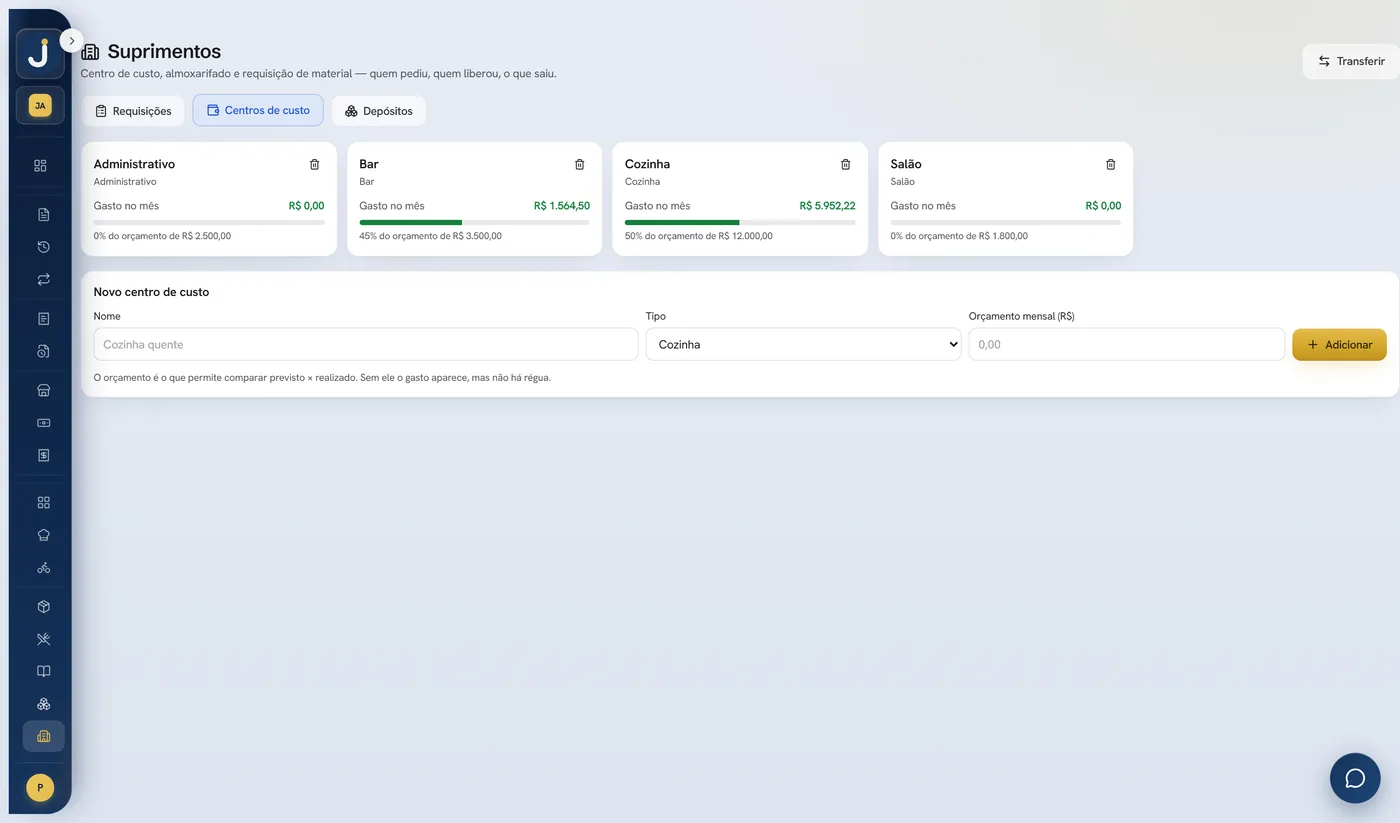Screen dimensions: 1400x823
Task: Click the R$ 5.952,22 Cozinha amount
Action: [x=827, y=206]
